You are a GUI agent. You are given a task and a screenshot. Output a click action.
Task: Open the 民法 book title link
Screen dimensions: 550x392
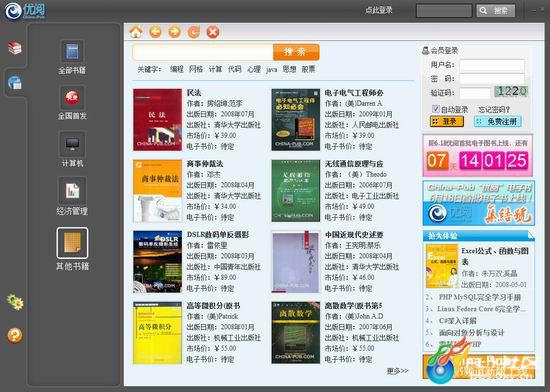pos(194,93)
